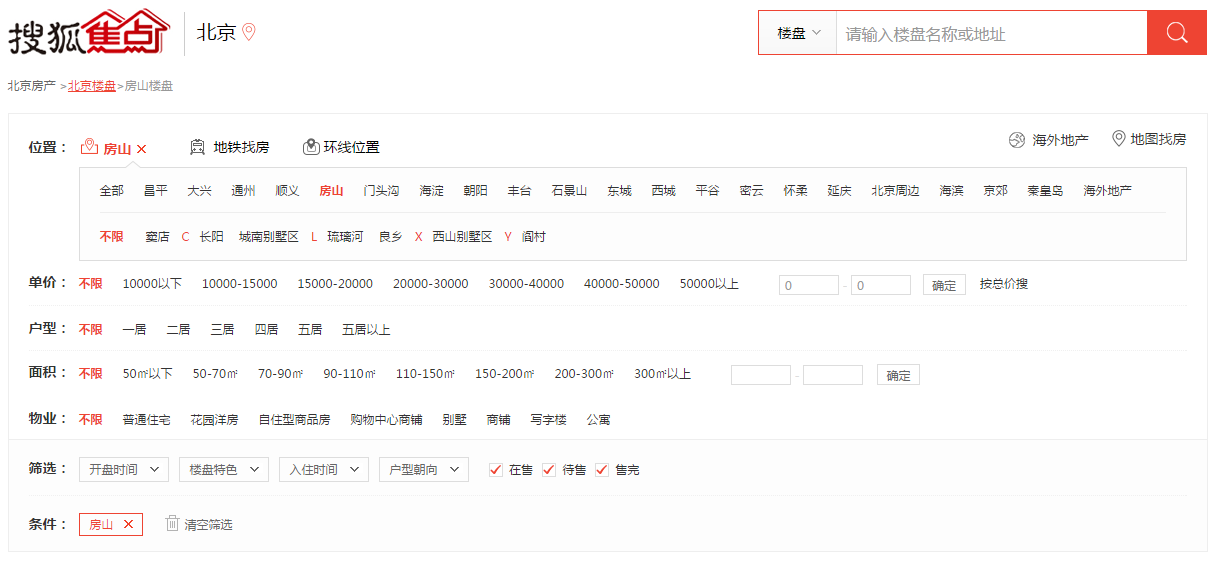Click the red magnifier search button
Image resolution: width=1215 pixels, height=562 pixels.
click(x=1177, y=33)
